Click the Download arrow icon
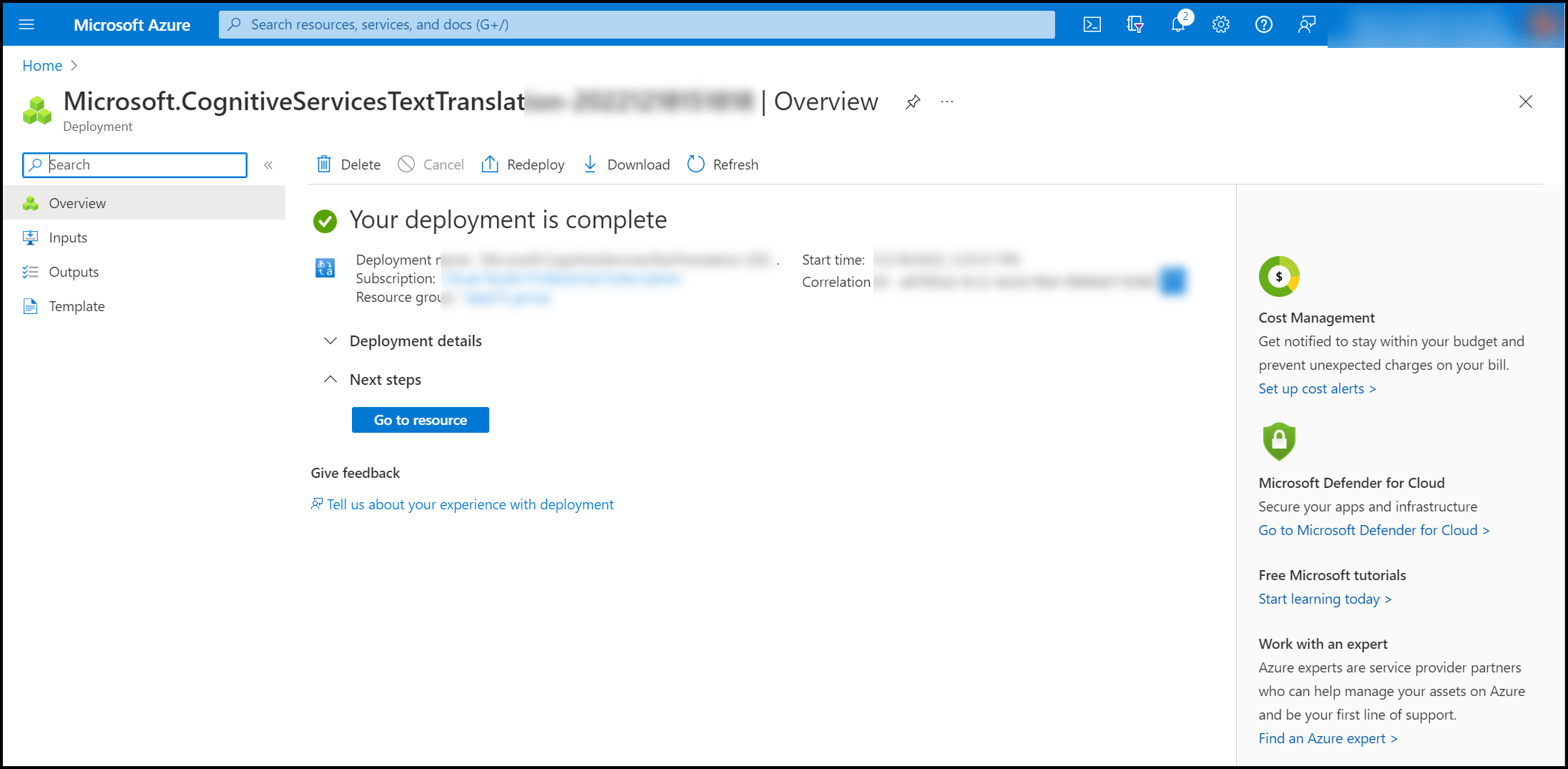Image resolution: width=1568 pixels, height=769 pixels. 590,165
